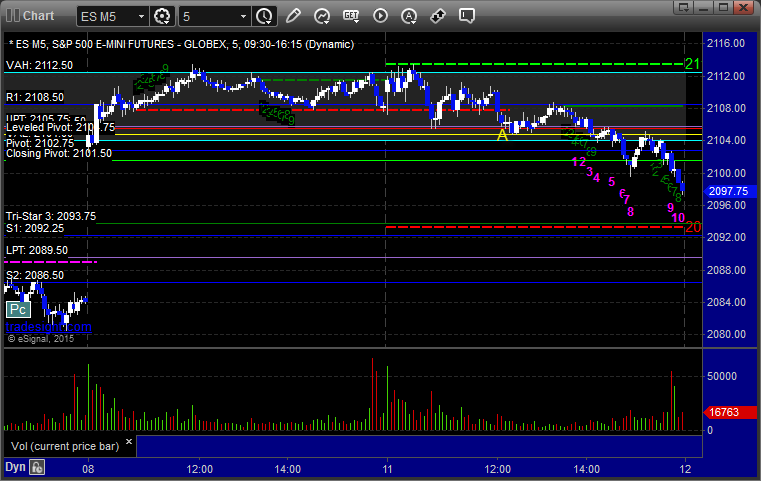
Task: Click the 50000 volume axis label
Action: pos(722,376)
